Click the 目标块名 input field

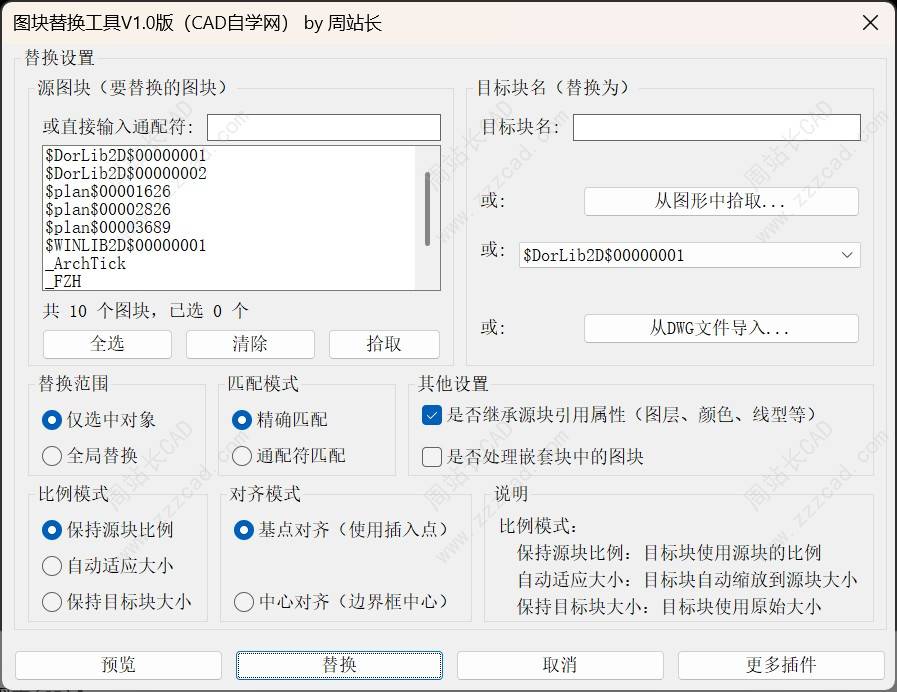click(x=715, y=127)
